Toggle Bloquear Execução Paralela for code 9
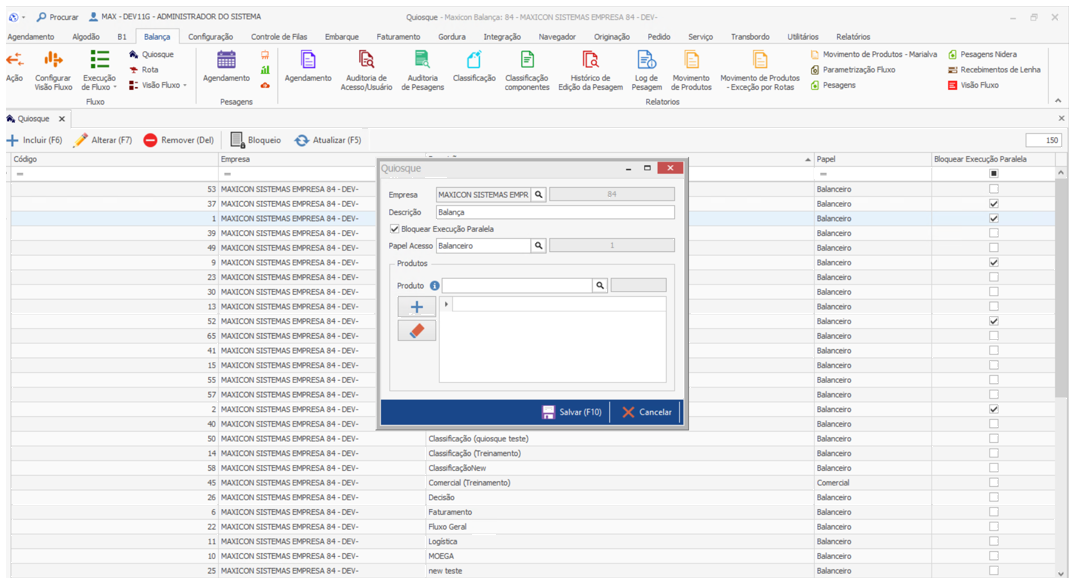This screenshot has width=1073, height=584. tap(994, 262)
